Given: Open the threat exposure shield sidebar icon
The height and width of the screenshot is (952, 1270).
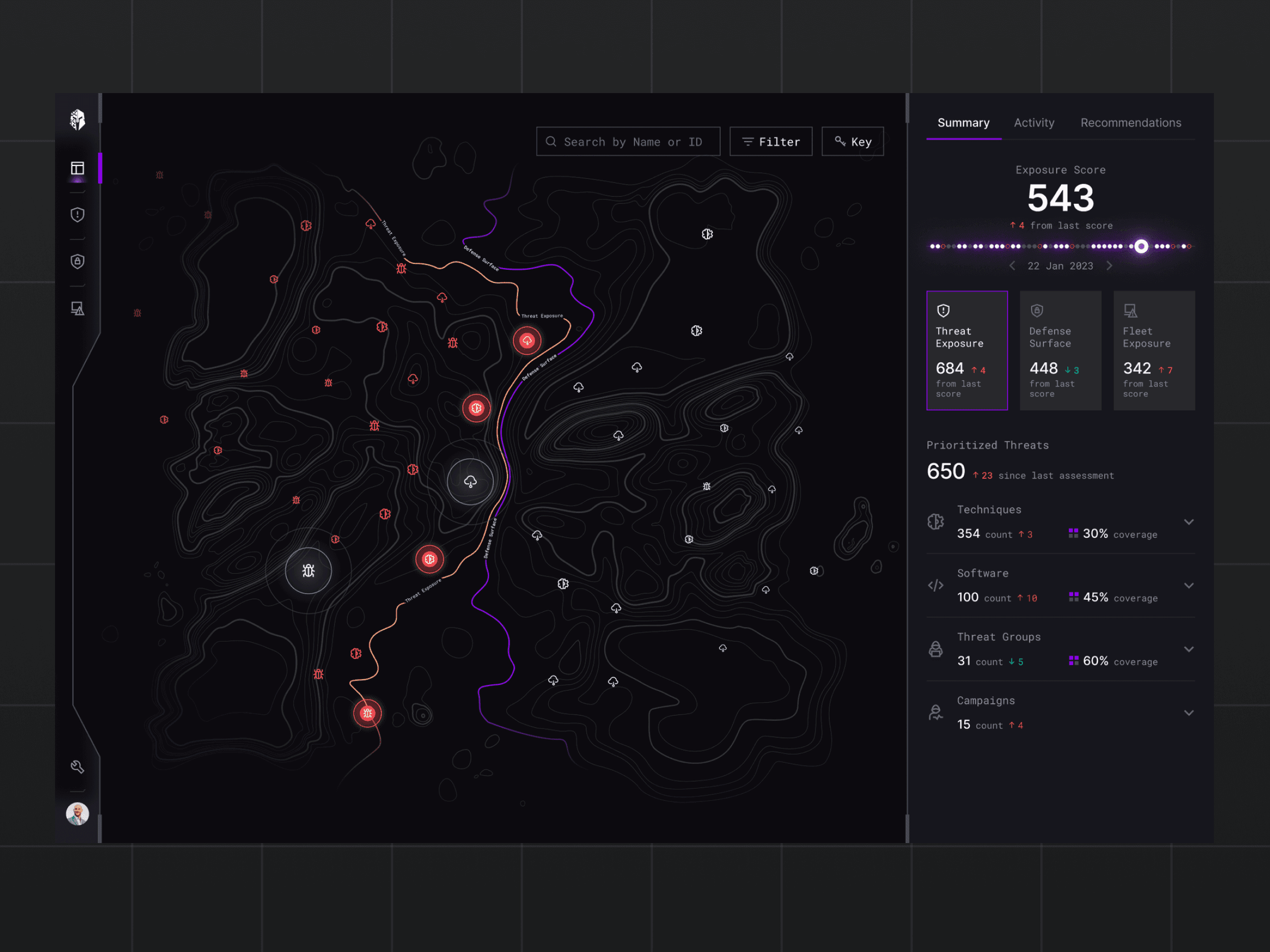Looking at the screenshot, I should 77,215.
